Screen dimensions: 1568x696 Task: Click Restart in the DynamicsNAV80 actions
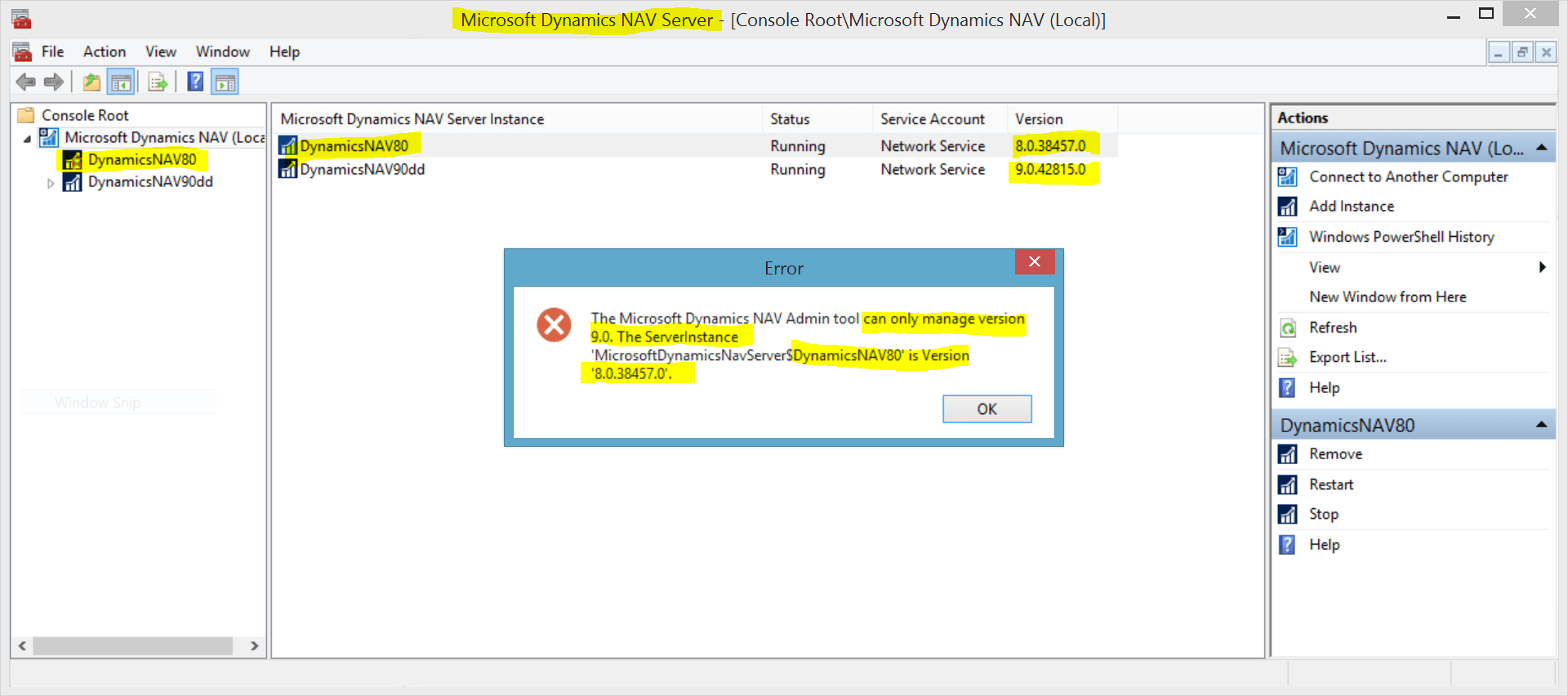1330,484
